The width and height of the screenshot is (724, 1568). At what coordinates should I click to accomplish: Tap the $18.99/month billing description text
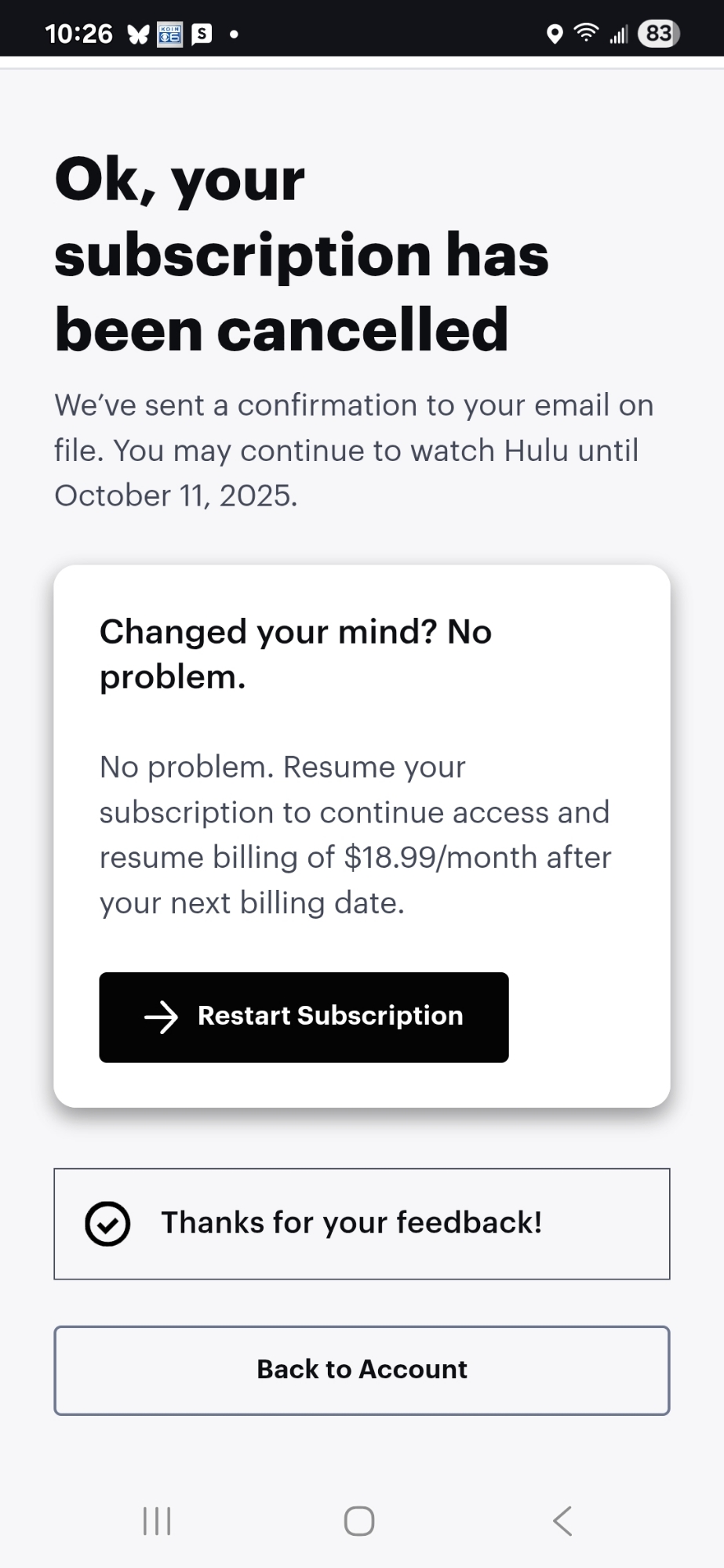pos(355,835)
